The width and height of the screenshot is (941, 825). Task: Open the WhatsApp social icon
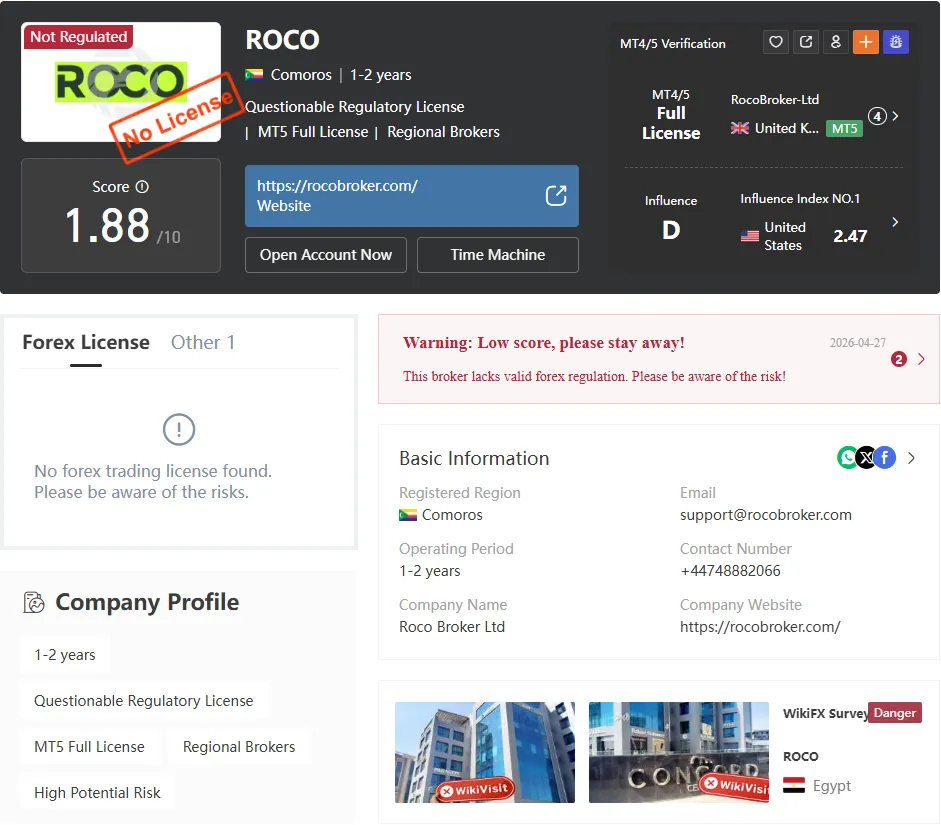tap(847, 458)
